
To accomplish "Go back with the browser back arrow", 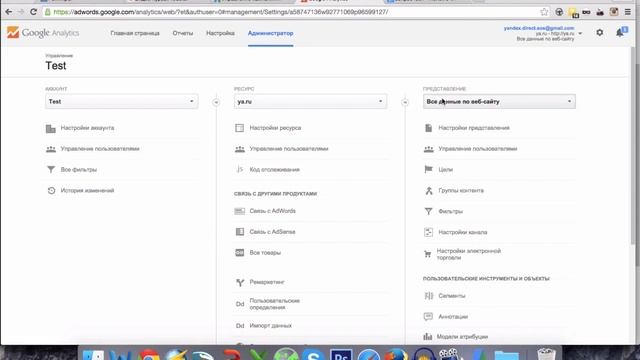I will (x=9, y=12).
